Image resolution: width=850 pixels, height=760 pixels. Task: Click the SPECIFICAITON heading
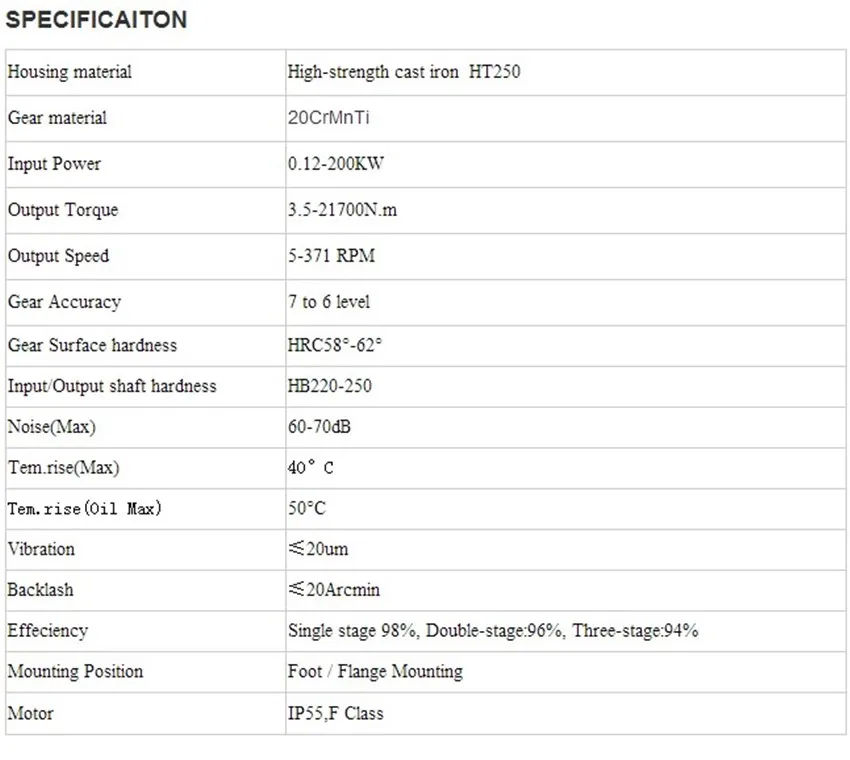pos(96,20)
